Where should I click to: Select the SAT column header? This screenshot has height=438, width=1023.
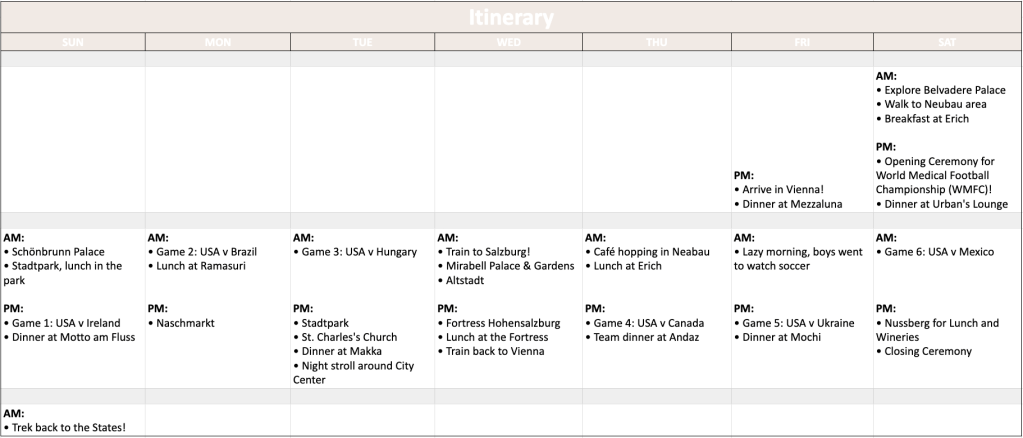click(x=947, y=42)
